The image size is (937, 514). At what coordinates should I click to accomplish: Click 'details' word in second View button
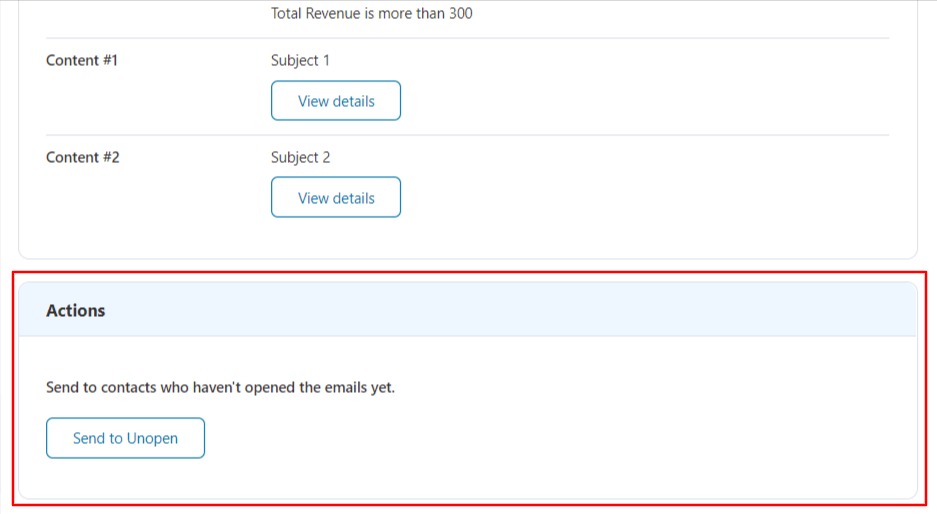(x=353, y=198)
